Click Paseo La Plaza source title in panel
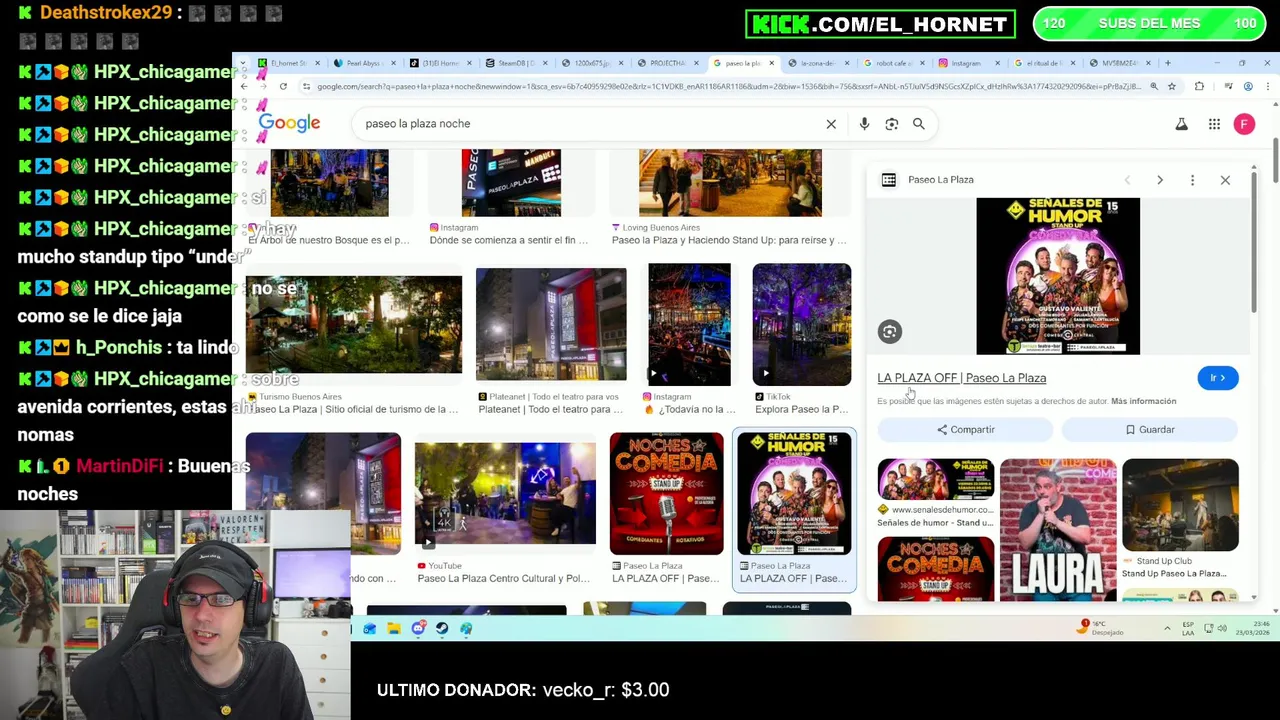1280x720 pixels. [x=941, y=180]
